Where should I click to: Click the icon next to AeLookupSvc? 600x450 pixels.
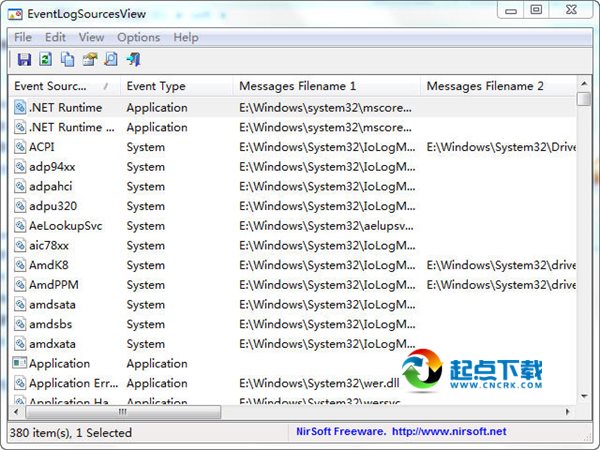(20, 226)
